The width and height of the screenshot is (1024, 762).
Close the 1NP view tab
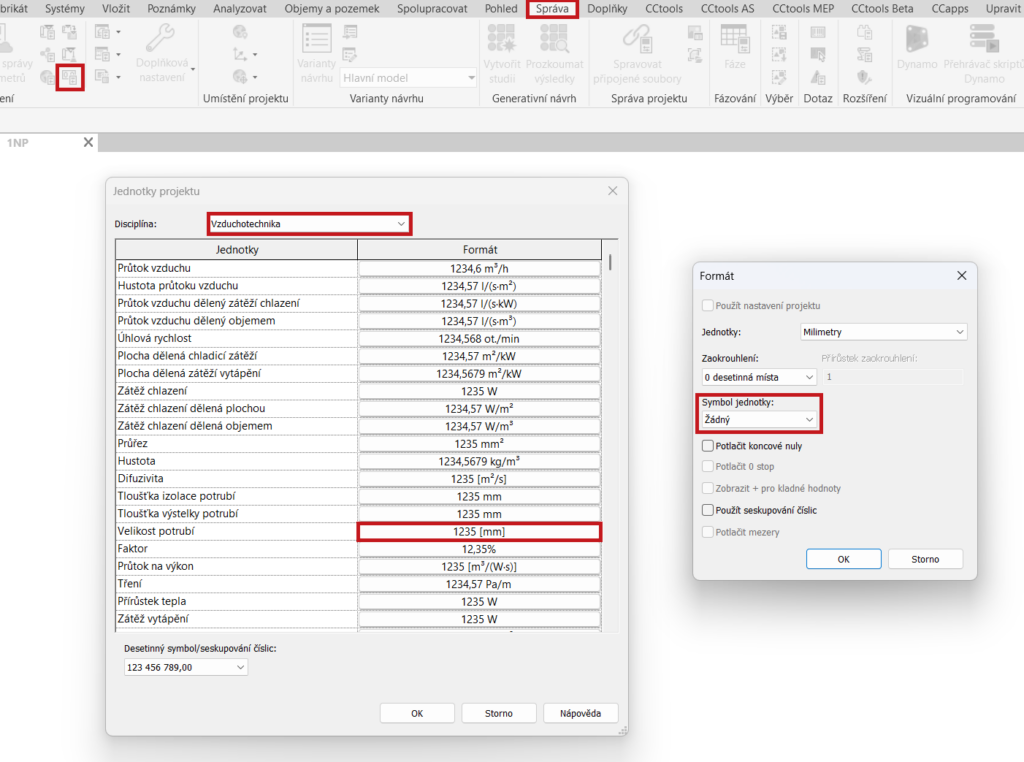coord(88,143)
